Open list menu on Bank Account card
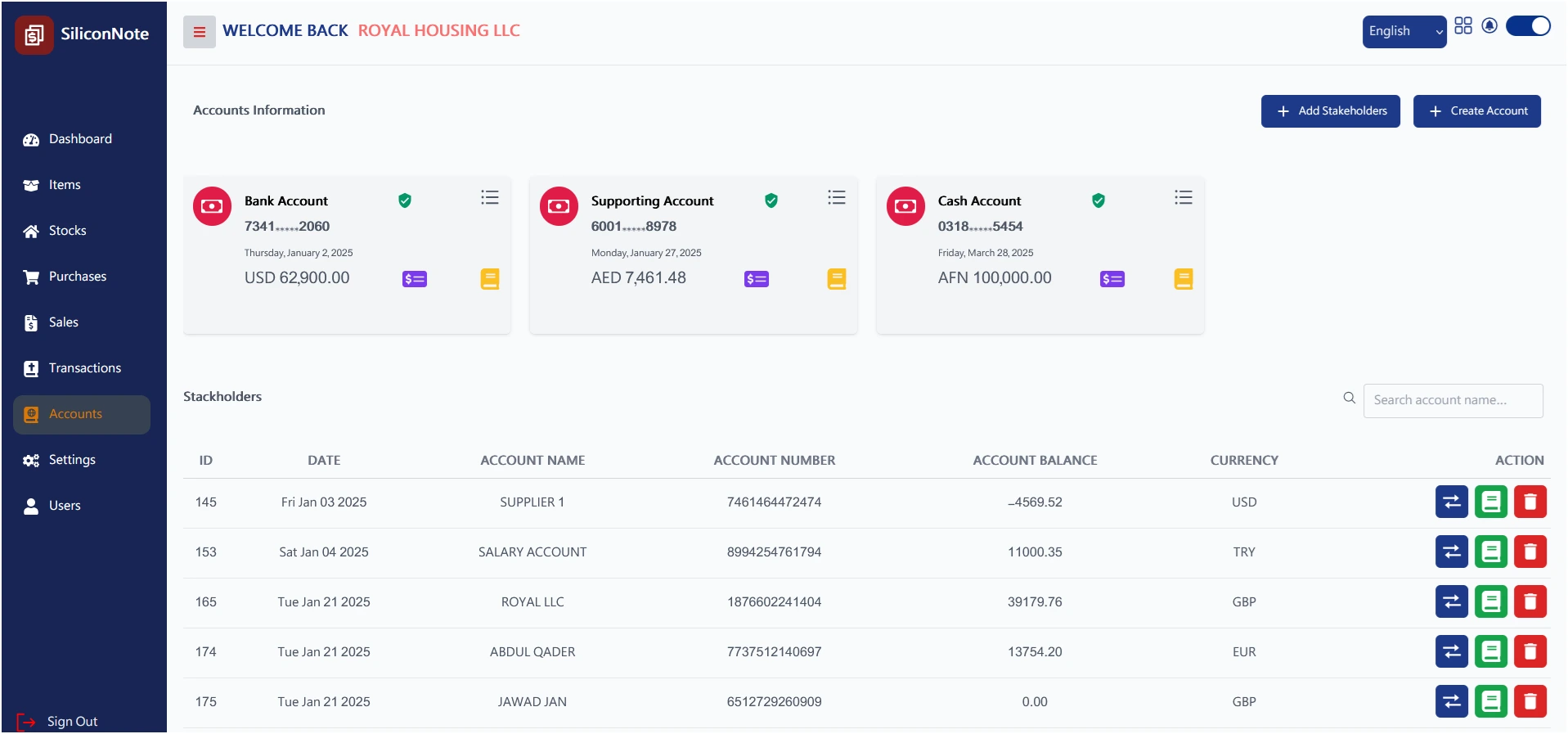This screenshot has height=734, width=1568. point(489,197)
